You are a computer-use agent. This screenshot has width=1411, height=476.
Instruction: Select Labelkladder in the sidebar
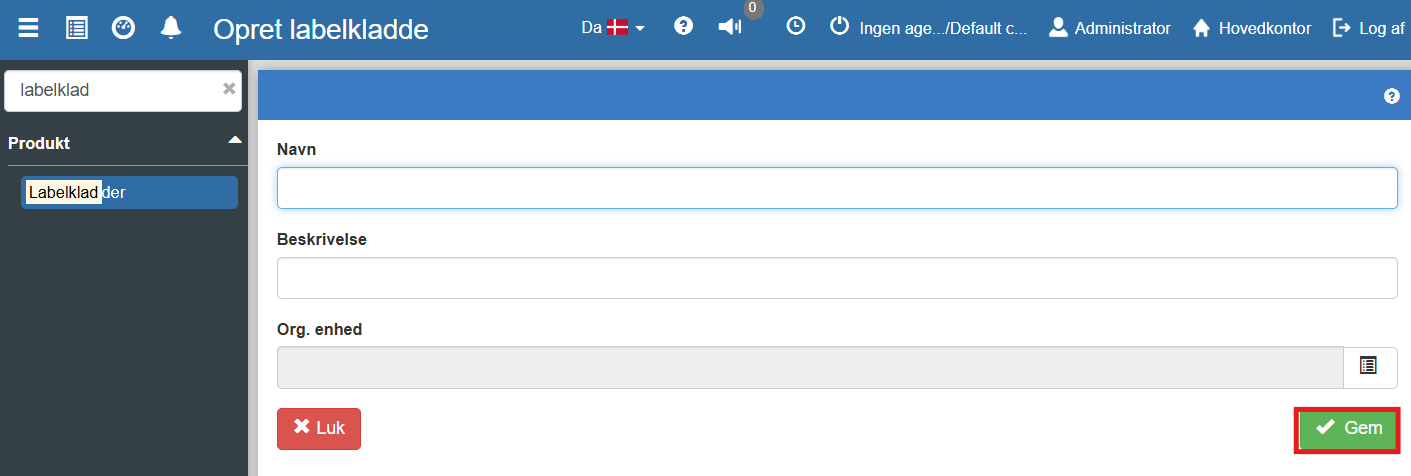pyautogui.click(x=129, y=193)
